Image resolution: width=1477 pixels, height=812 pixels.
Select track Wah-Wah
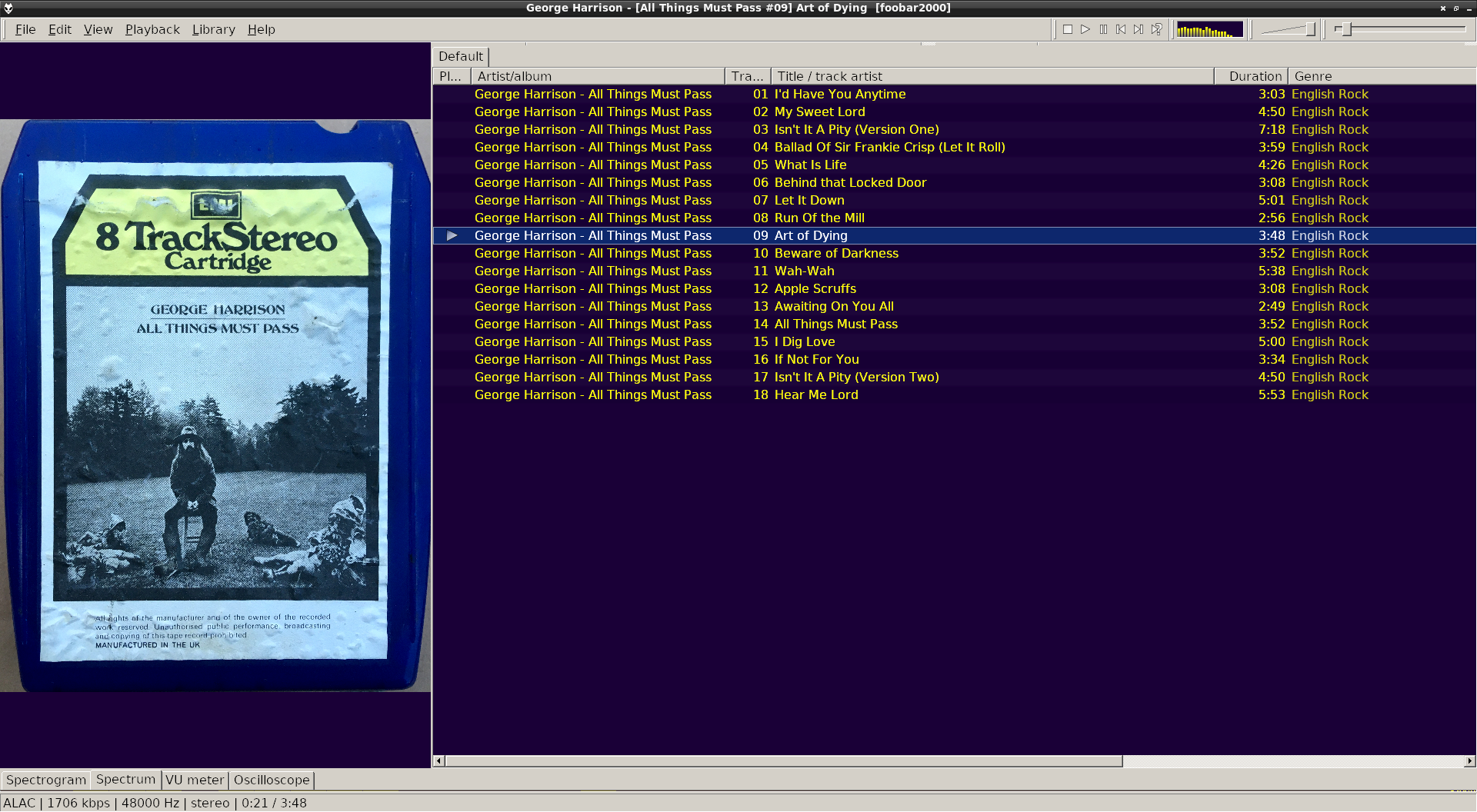click(954, 271)
